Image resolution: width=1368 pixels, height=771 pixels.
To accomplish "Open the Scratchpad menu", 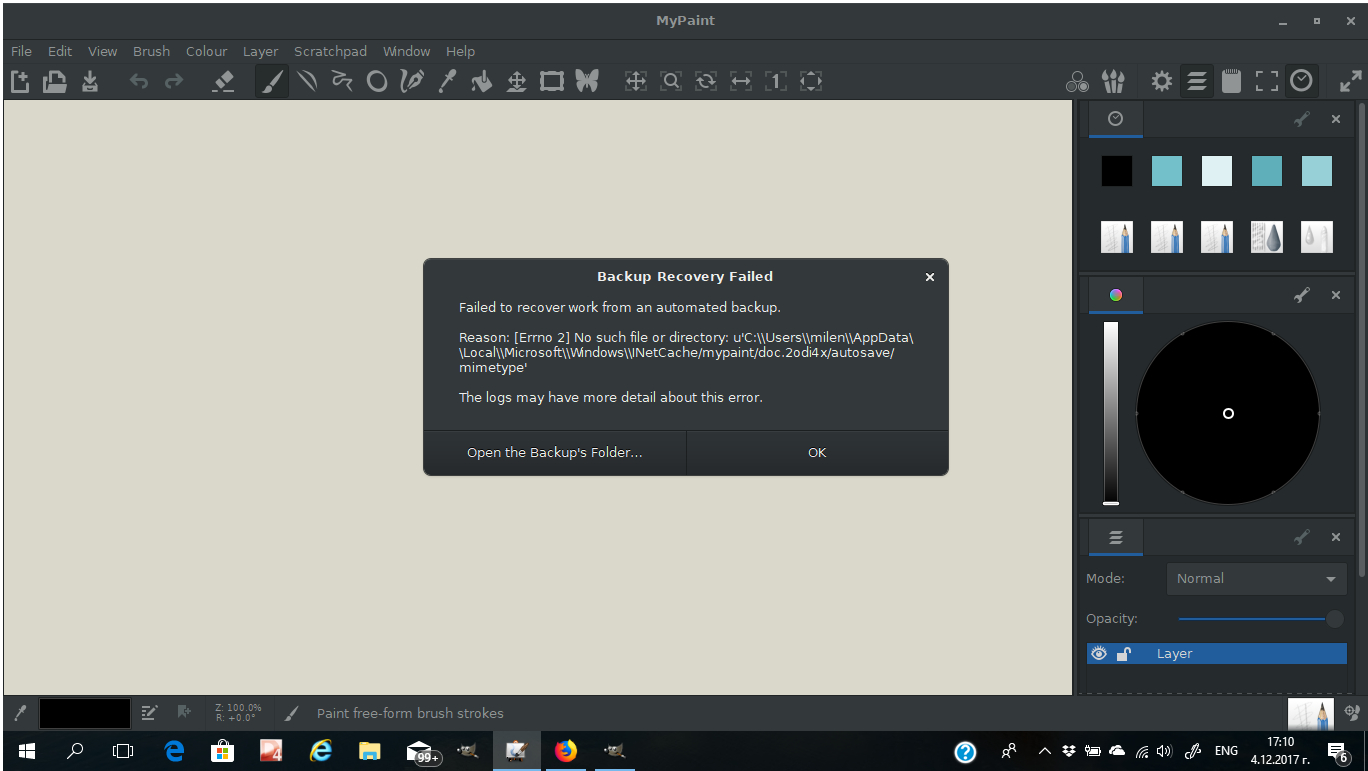I will [x=330, y=51].
